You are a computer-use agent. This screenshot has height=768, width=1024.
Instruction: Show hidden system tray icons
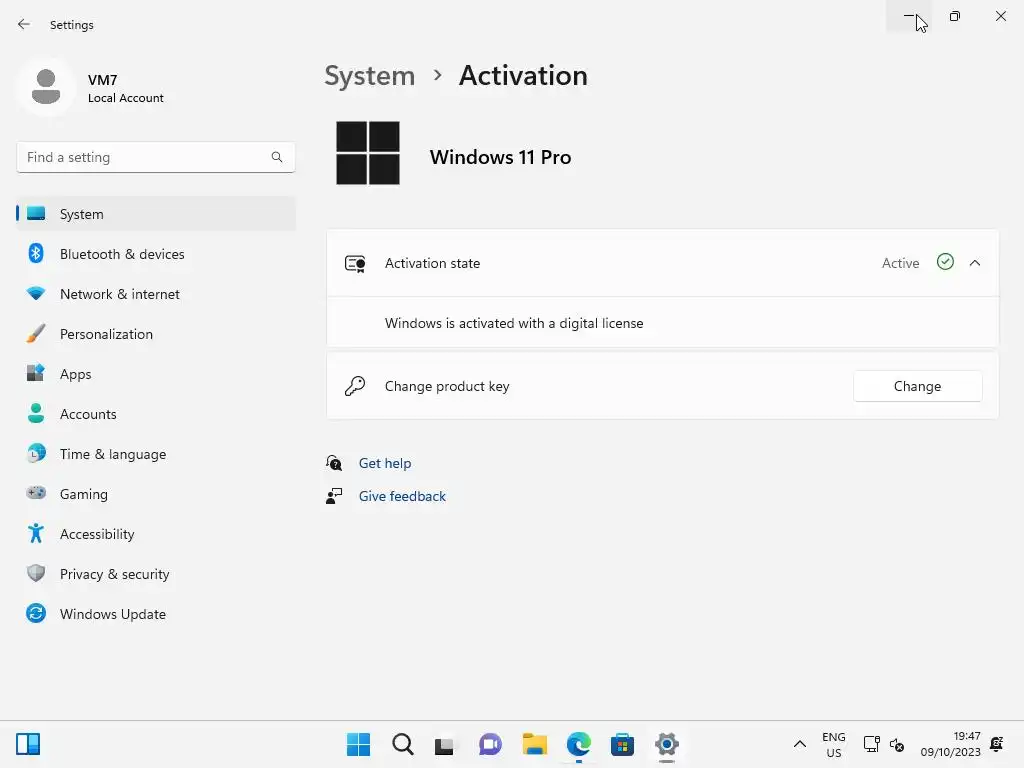799,744
